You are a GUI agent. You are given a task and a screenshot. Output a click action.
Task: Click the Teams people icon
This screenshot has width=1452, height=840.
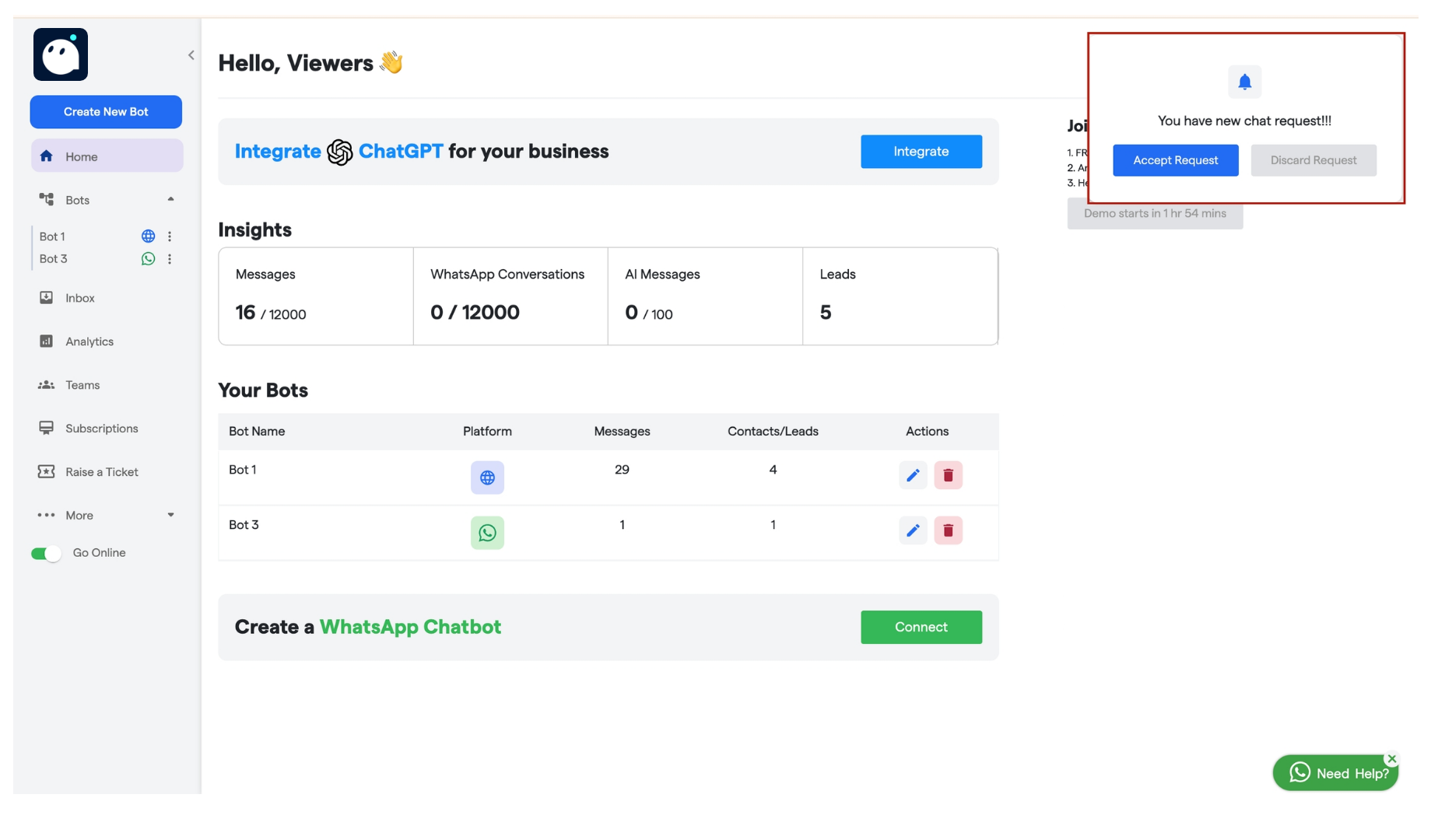point(47,384)
